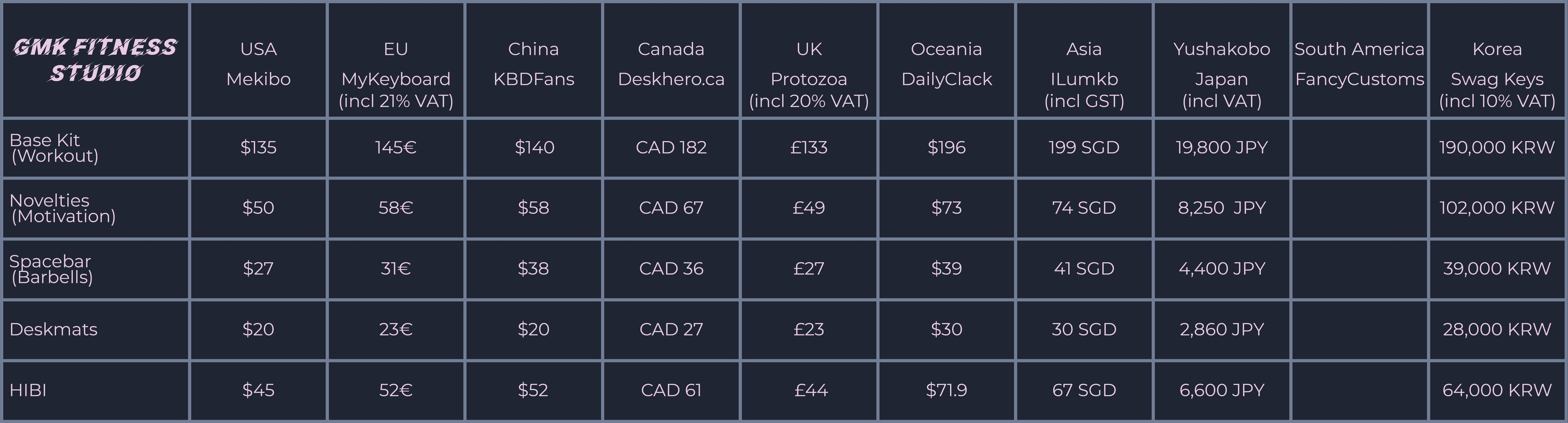This screenshot has width=1568, height=423.
Task: Click the $71.9 Oceania HIBI price
Action: point(946,390)
